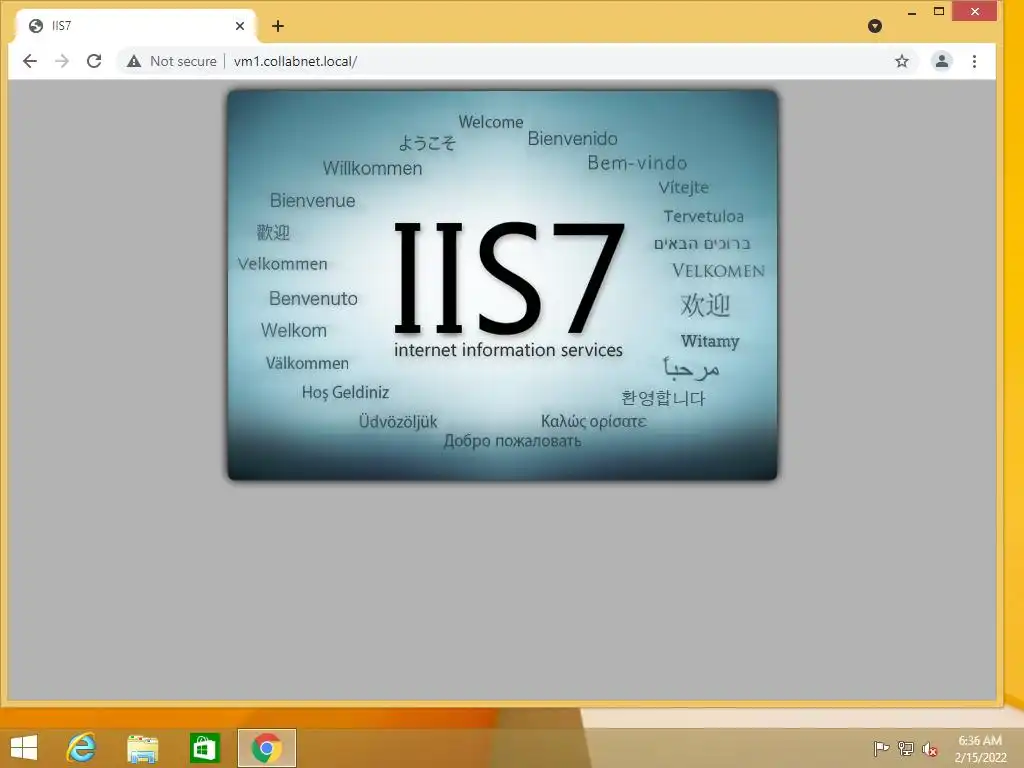This screenshot has height=768, width=1024.
Task: Click the 'internet information services' caption
Action: pos(508,350)
